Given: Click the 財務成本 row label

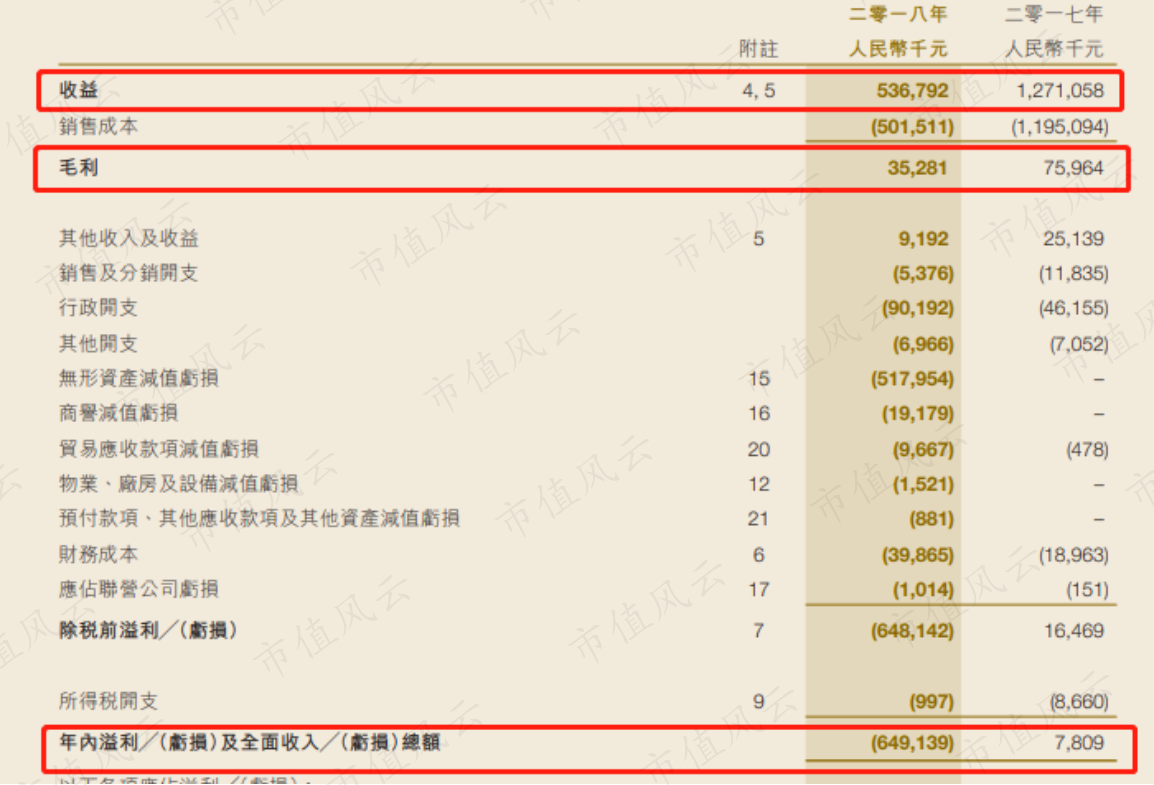Looking at the screenshot, I should pyautogui.click(x=99, y=554).
